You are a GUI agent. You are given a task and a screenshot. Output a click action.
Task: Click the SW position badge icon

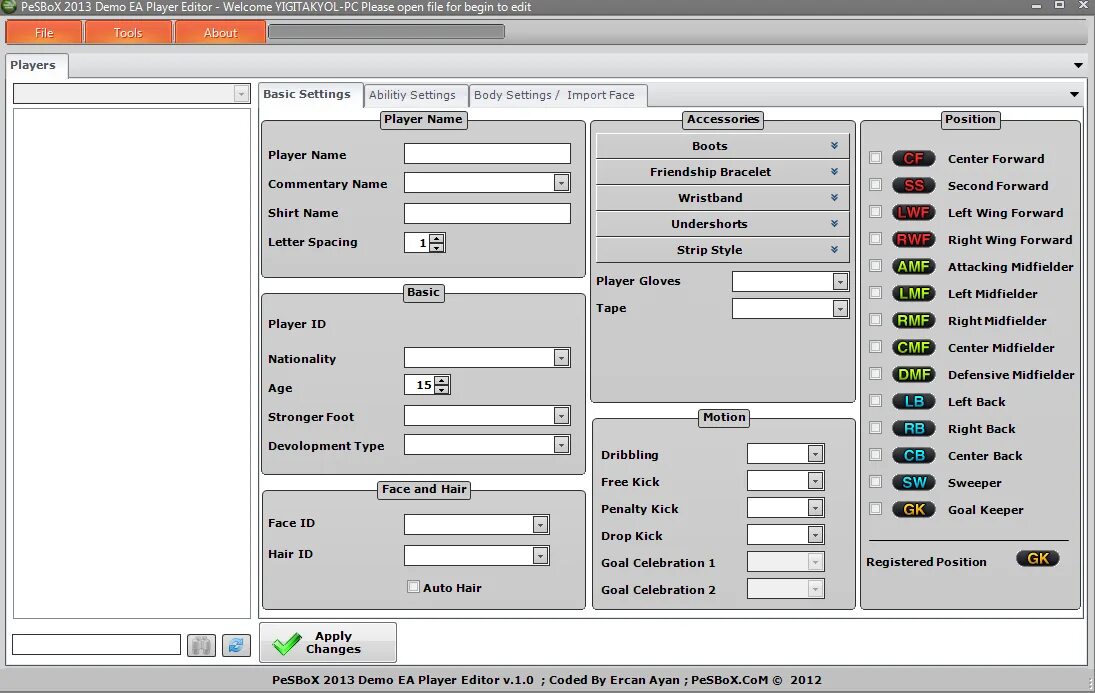(913, 482)
